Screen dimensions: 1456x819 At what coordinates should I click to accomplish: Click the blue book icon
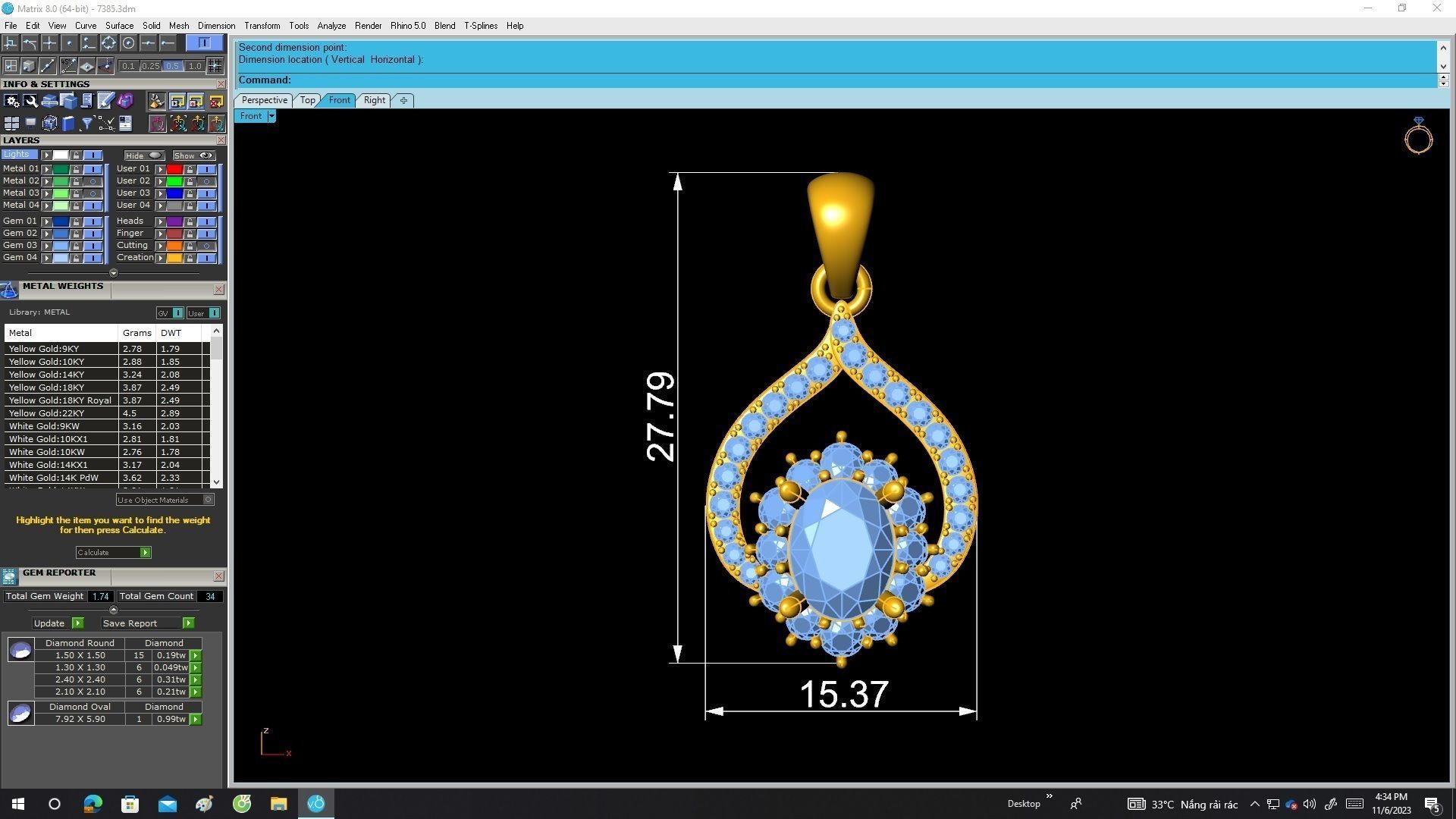pos(68,123)
